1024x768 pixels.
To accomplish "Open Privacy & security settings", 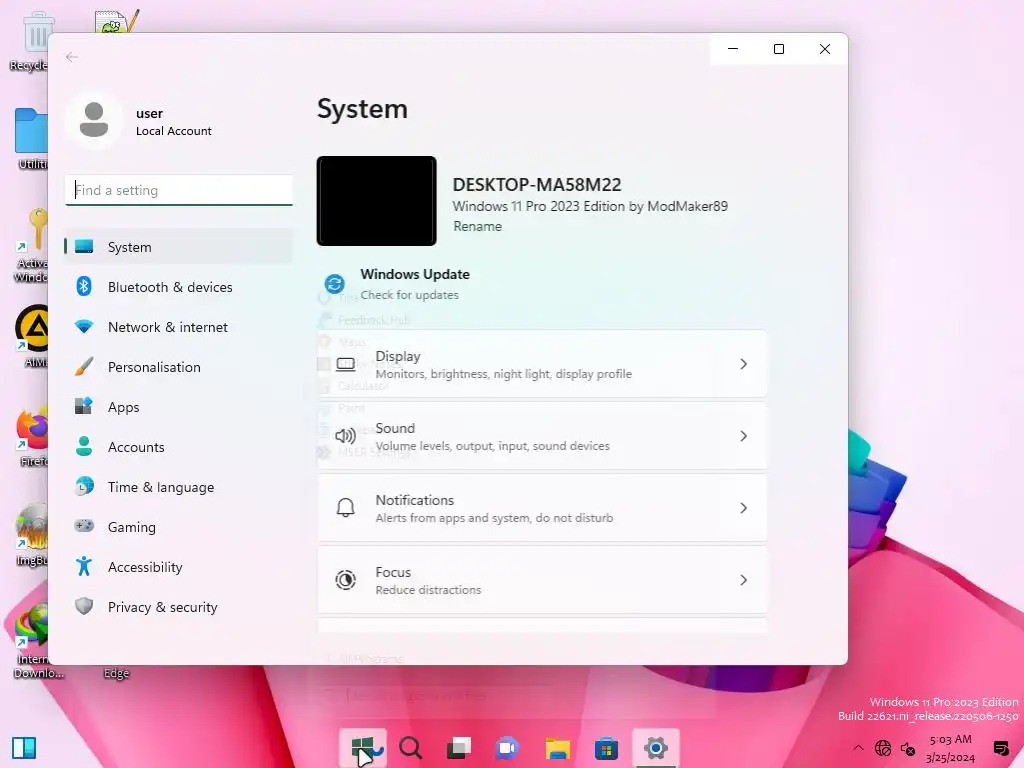I will tap(178, 607).
